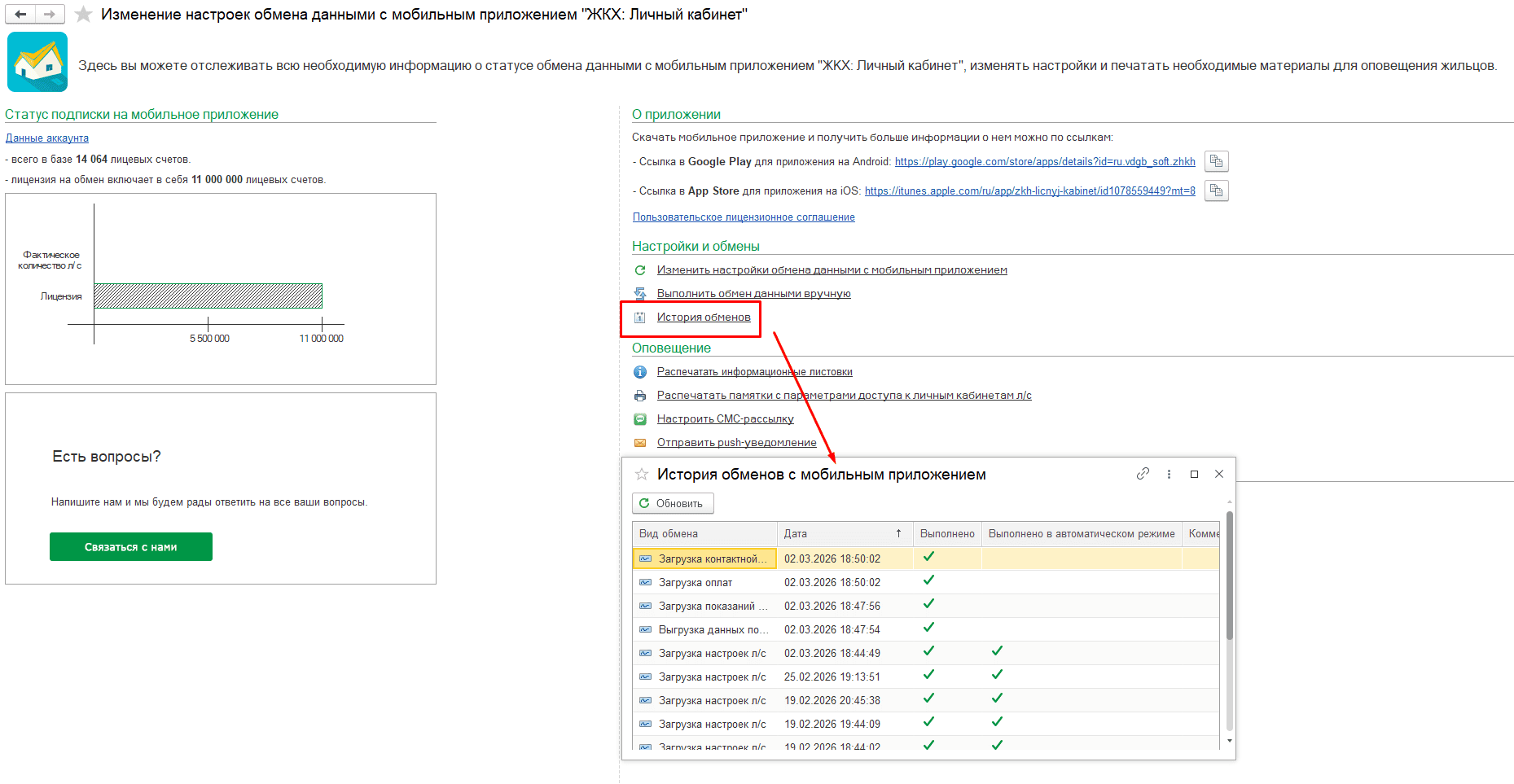
Task: Get link to exchange history window
Action: pyautogui.click(x=1143, y=474)
